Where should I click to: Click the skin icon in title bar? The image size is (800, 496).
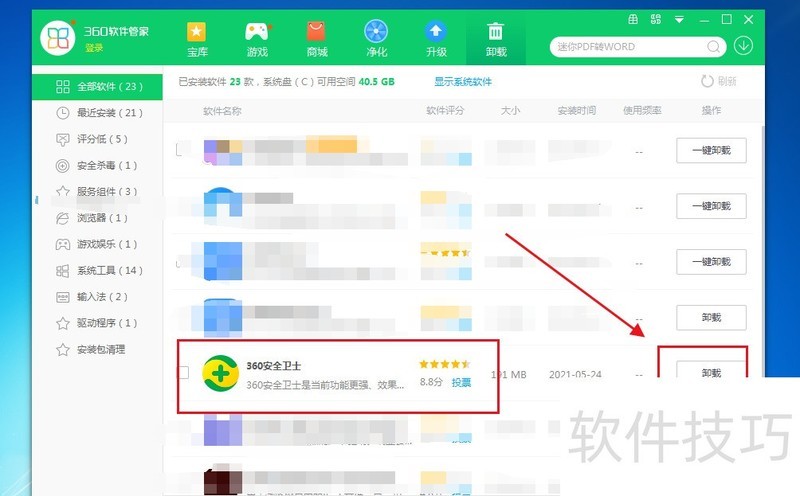633,19
